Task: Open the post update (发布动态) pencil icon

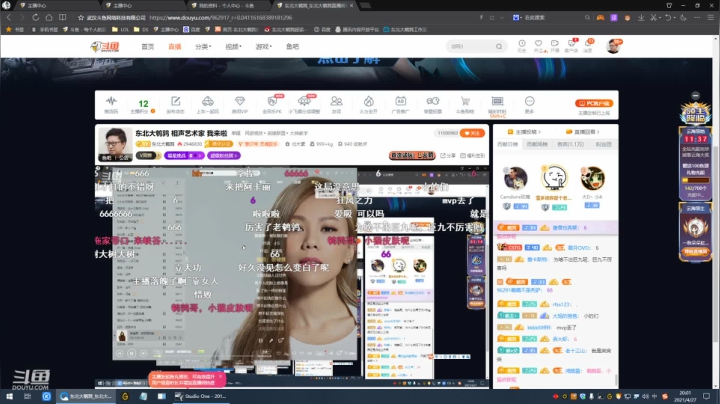Action: tap(175, 101)
